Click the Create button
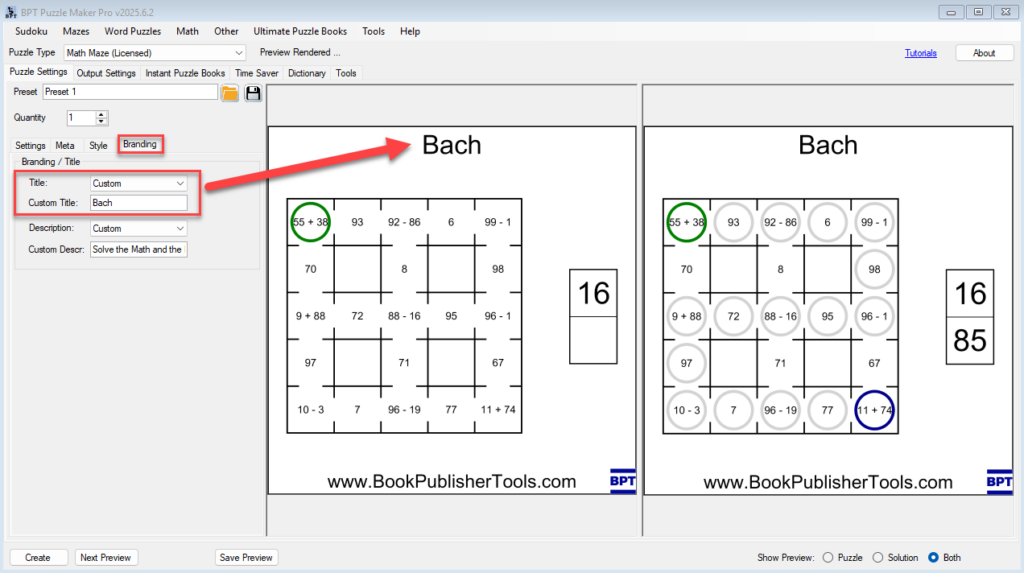Viewport: 1024px width, 573px height. [38, 557]
